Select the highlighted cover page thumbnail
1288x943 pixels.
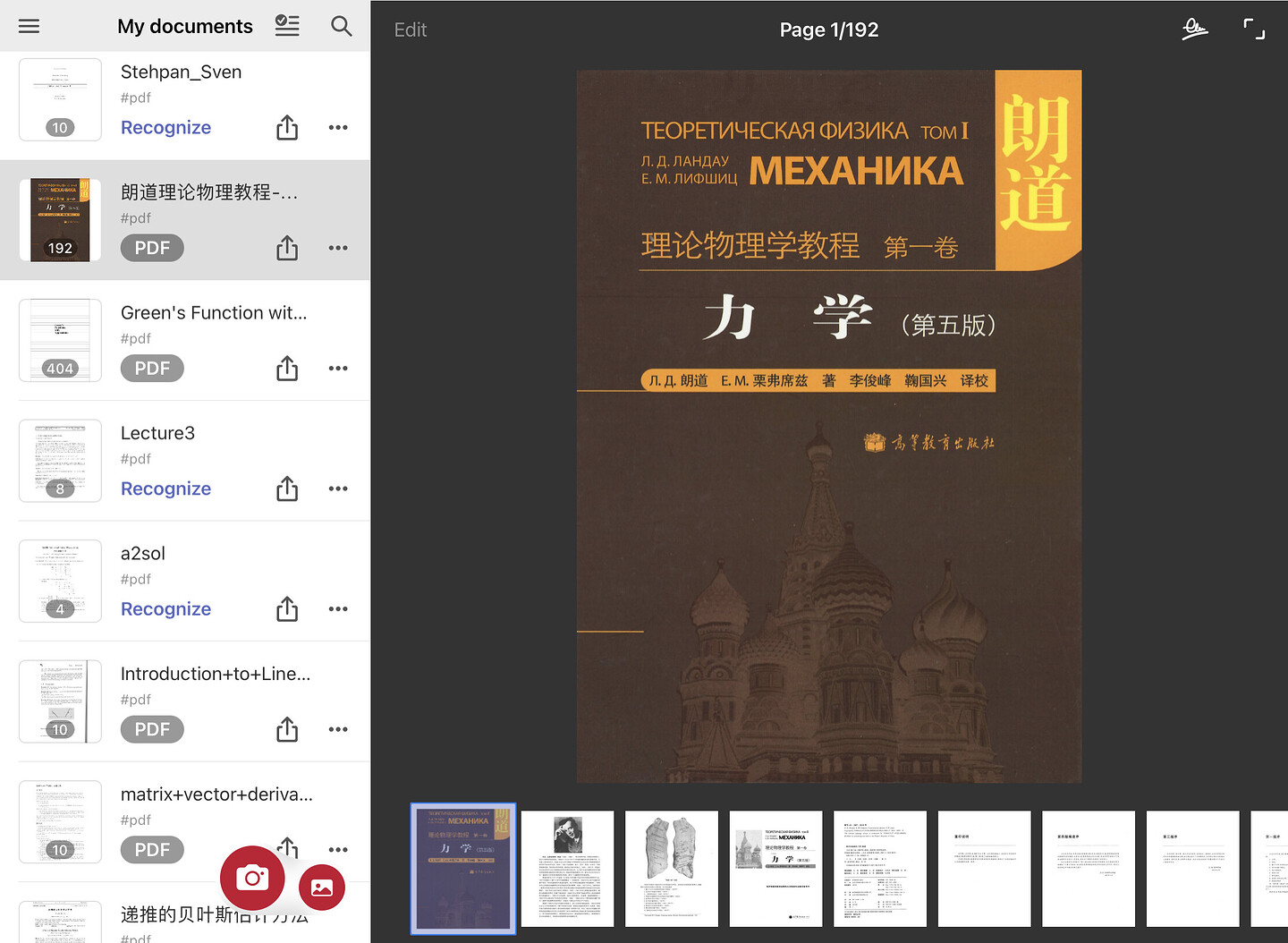[x=463, y=869]
